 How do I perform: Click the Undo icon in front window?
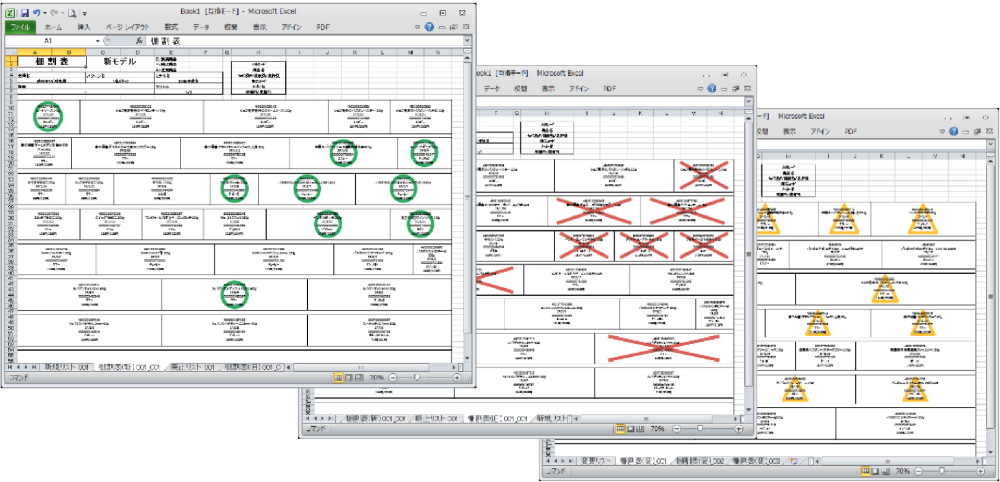point(35,13)
